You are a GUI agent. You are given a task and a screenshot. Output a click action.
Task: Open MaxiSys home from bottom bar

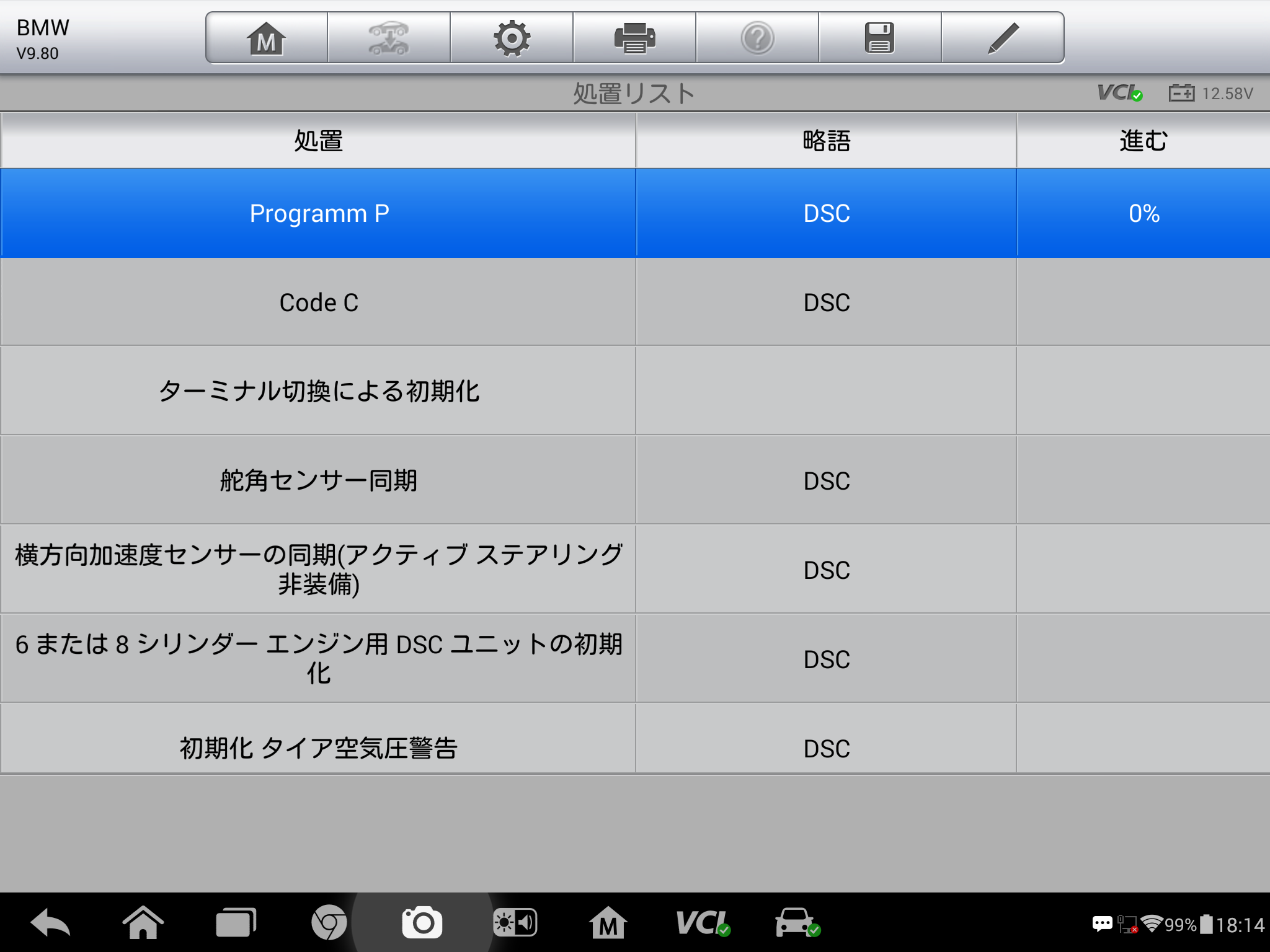tap(608, 923)
